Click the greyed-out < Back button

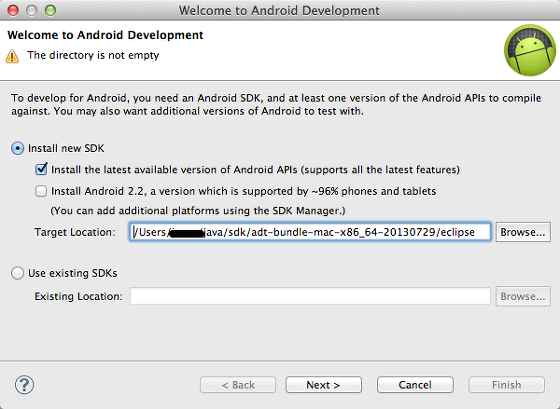tap(238, 385)
